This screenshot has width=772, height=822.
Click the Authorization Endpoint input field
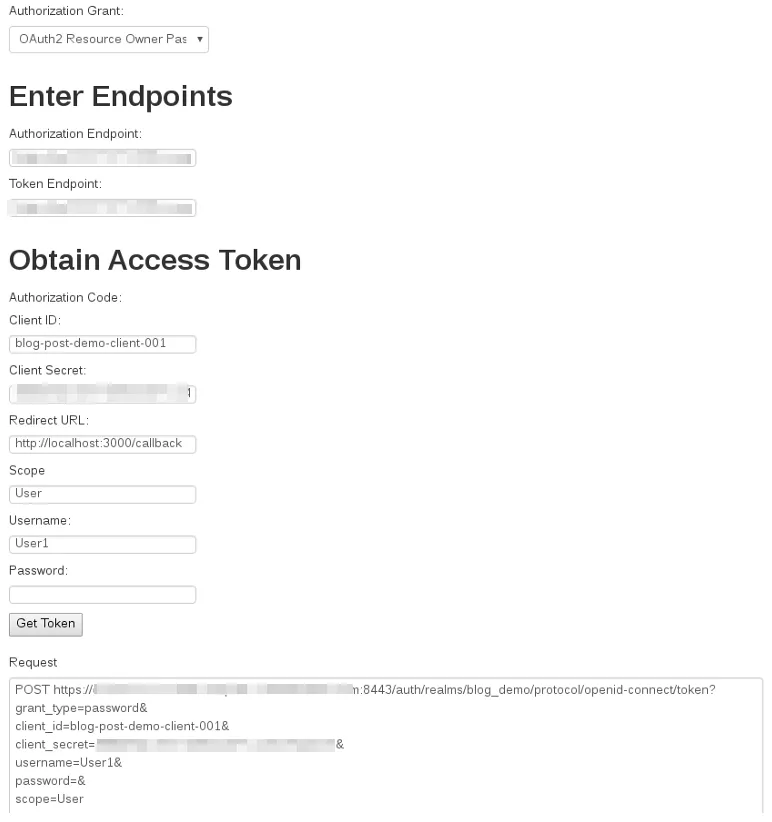coord(102,158)
